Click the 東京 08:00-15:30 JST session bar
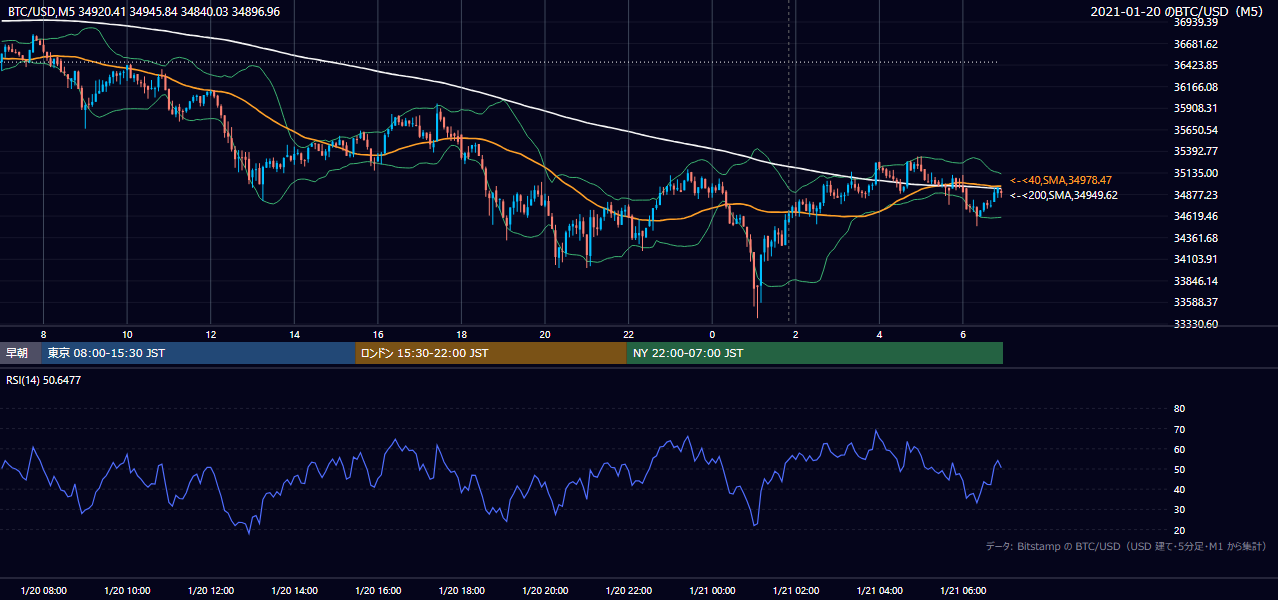Screen dimensions: 1278x600 198,353
